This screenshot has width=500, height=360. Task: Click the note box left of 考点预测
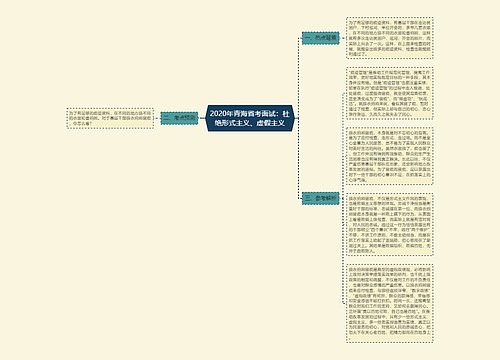point(110,118)
